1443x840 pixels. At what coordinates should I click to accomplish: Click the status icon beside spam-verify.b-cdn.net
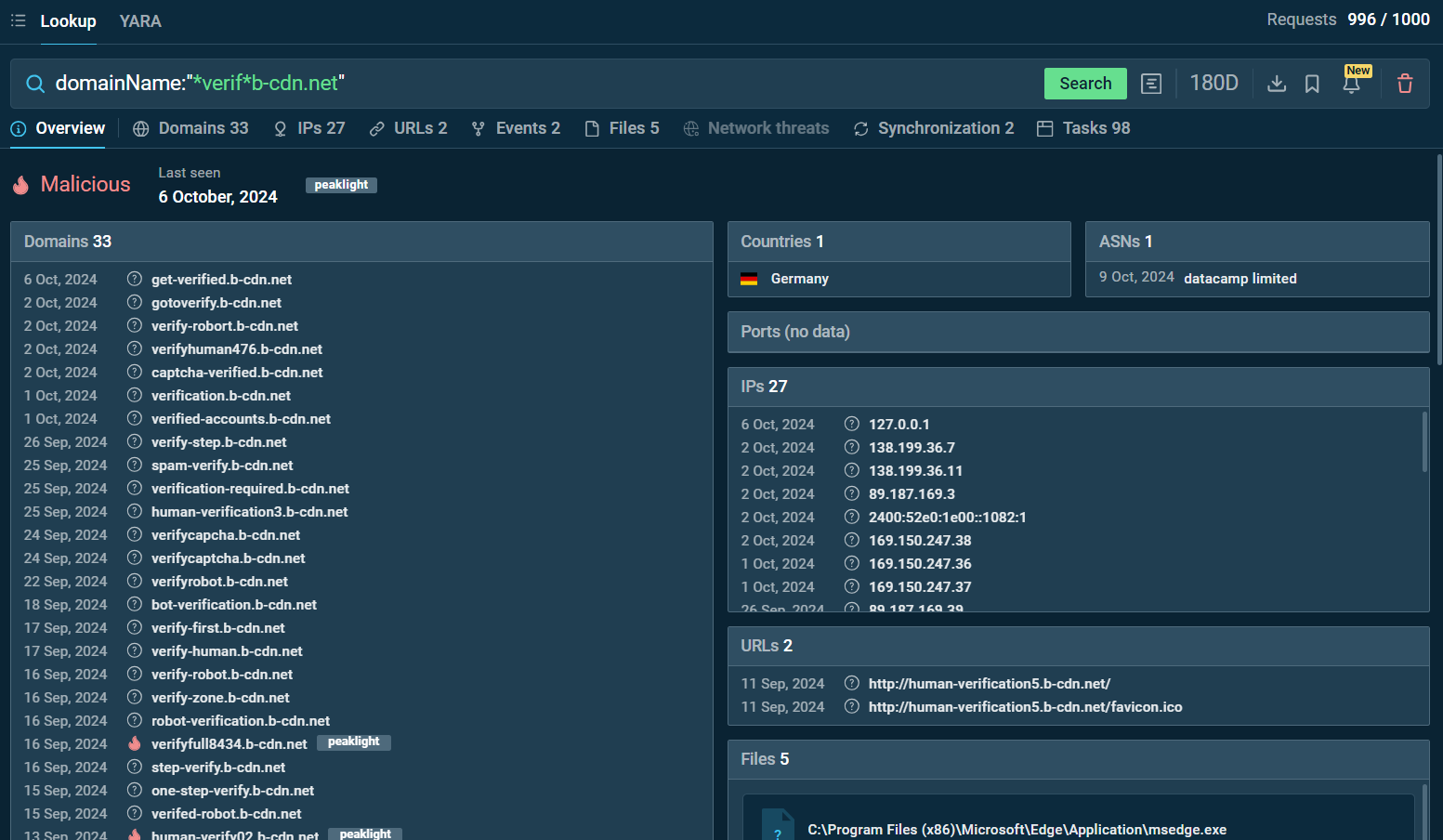[x=135, y=465]
